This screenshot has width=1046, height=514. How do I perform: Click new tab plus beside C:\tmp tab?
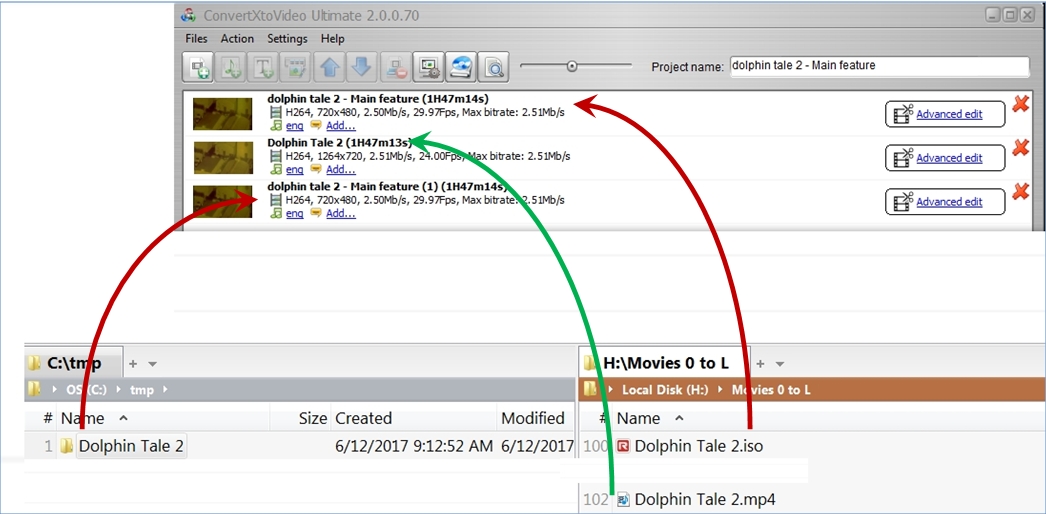click(133, 363)
